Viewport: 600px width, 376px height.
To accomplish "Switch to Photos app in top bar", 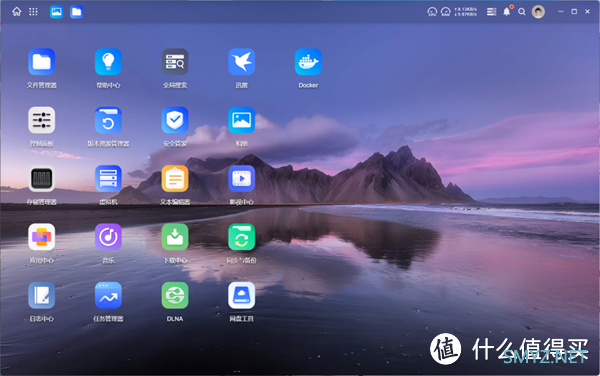I will click(57, 12).
